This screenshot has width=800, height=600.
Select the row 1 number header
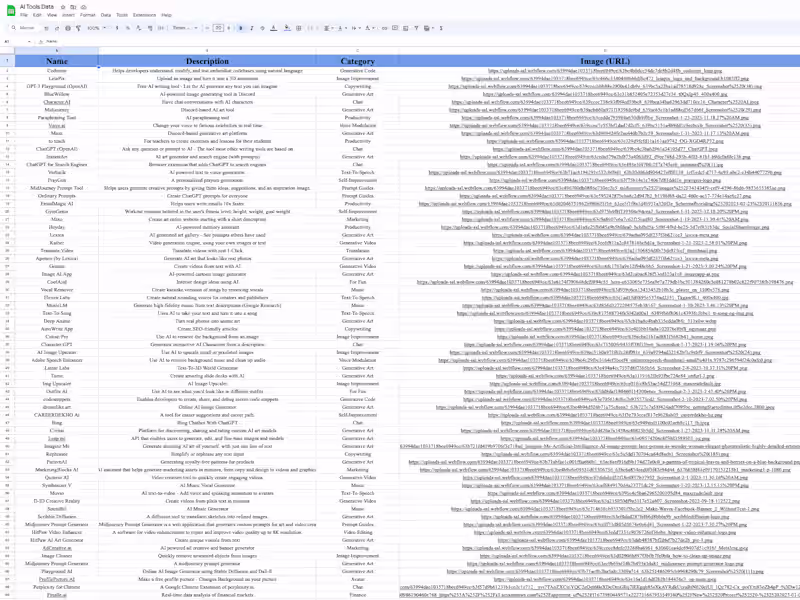click(x=7, y=61)
